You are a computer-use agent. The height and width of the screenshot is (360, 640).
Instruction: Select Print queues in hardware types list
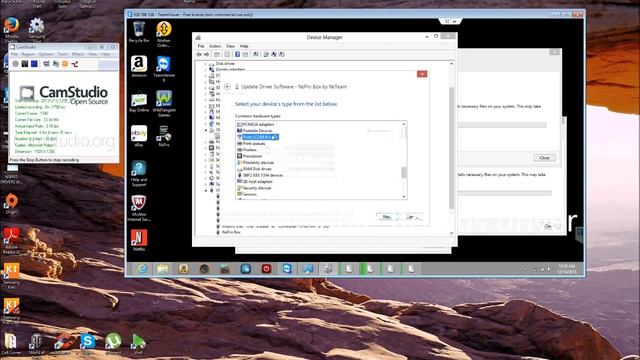click(x=251, y=144)
